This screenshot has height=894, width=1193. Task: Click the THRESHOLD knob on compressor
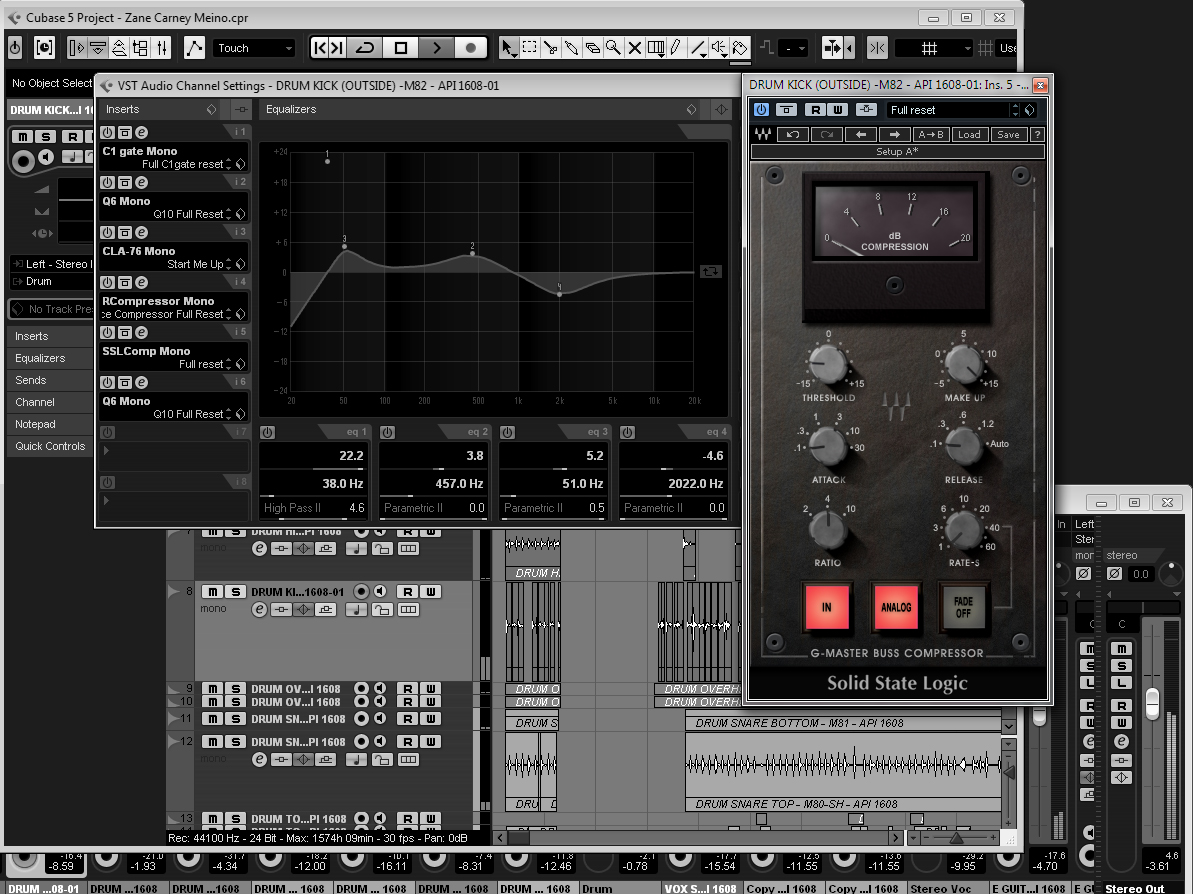point(828,364)
